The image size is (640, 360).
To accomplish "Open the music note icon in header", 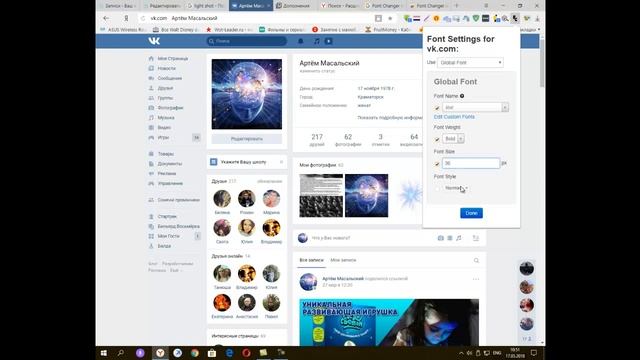I will (316, 41).
